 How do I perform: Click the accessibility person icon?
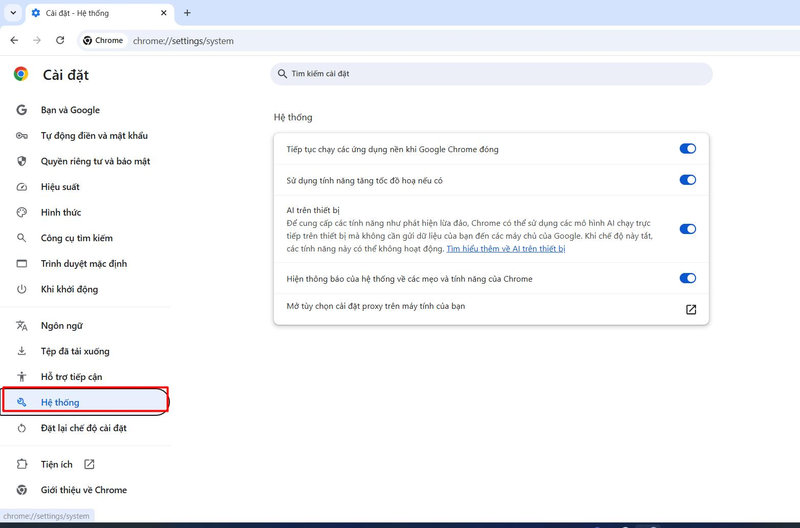pos(21,376)
